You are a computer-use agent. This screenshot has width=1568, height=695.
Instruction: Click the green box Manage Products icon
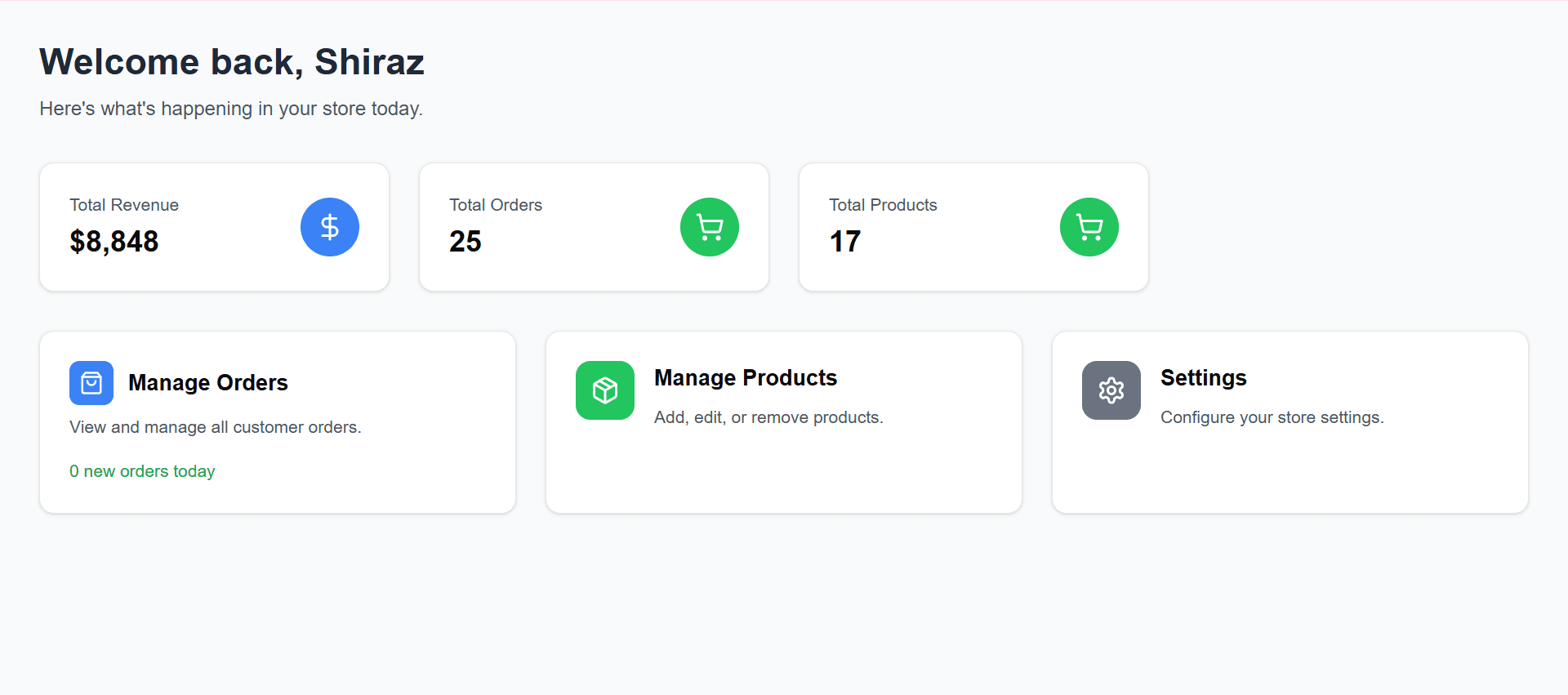pos(604,390)
